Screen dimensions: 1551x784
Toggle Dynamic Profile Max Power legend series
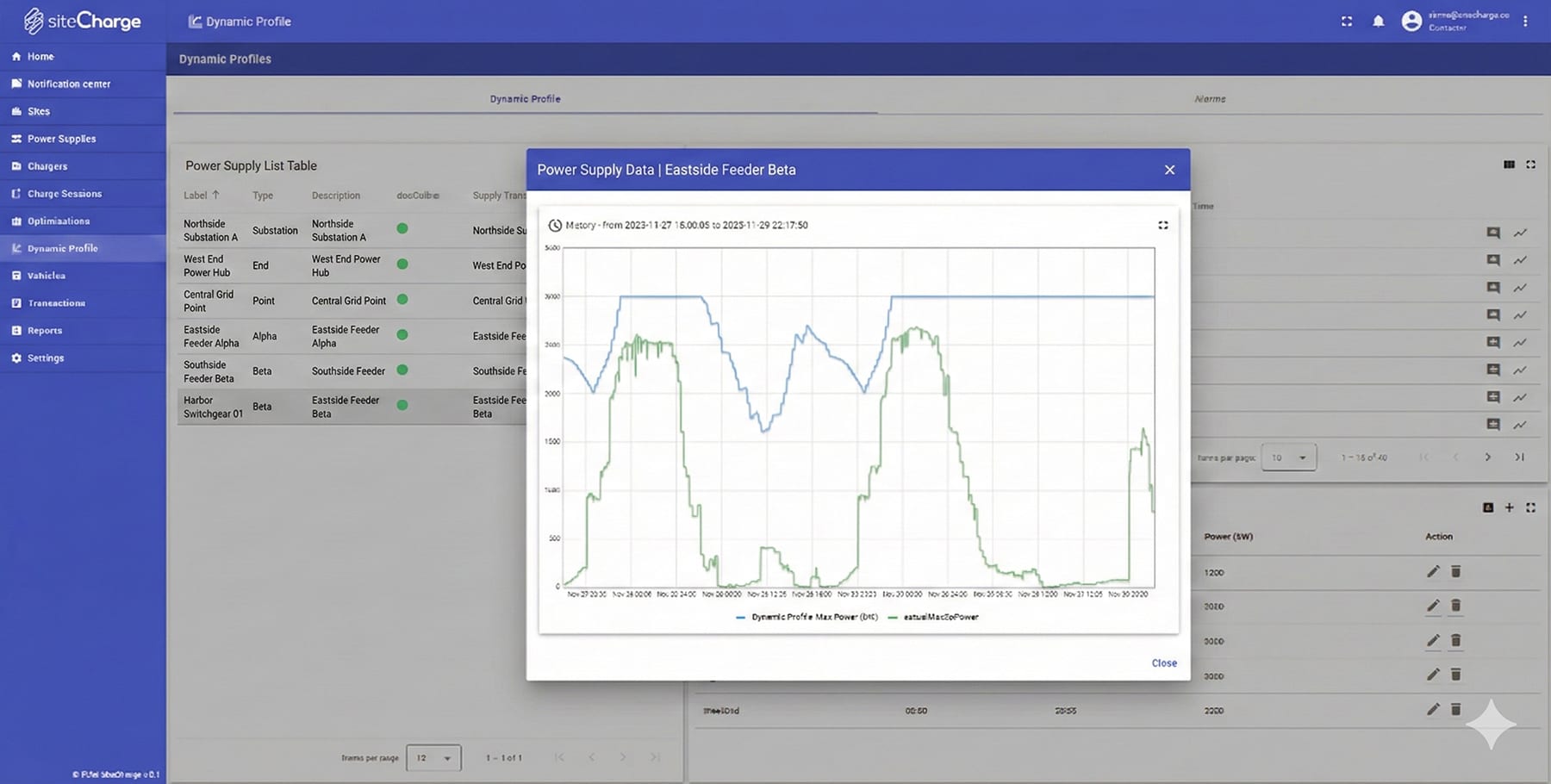807,617
